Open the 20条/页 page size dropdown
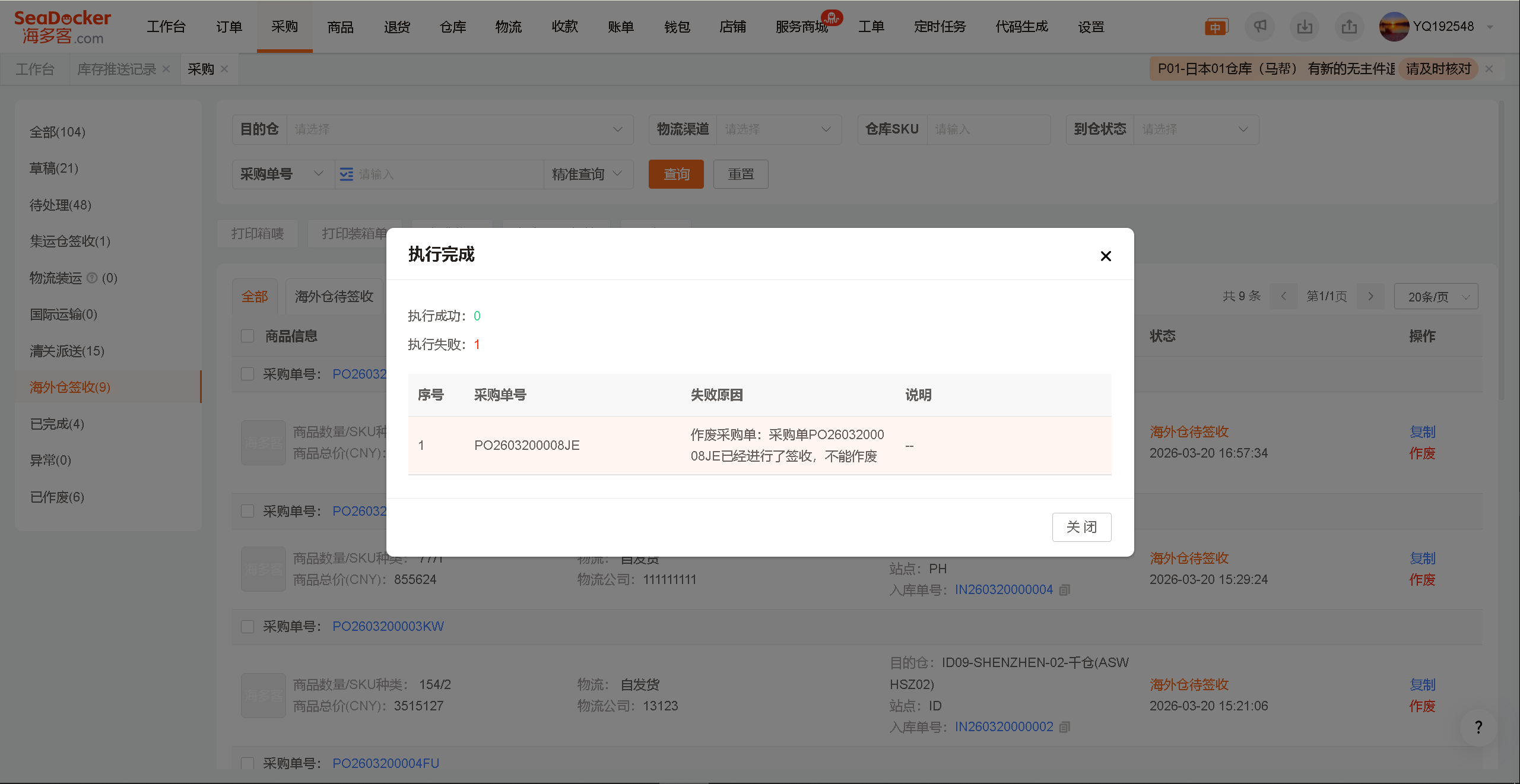Viewport: 1520px width, 784px height. pos(1436,296)
